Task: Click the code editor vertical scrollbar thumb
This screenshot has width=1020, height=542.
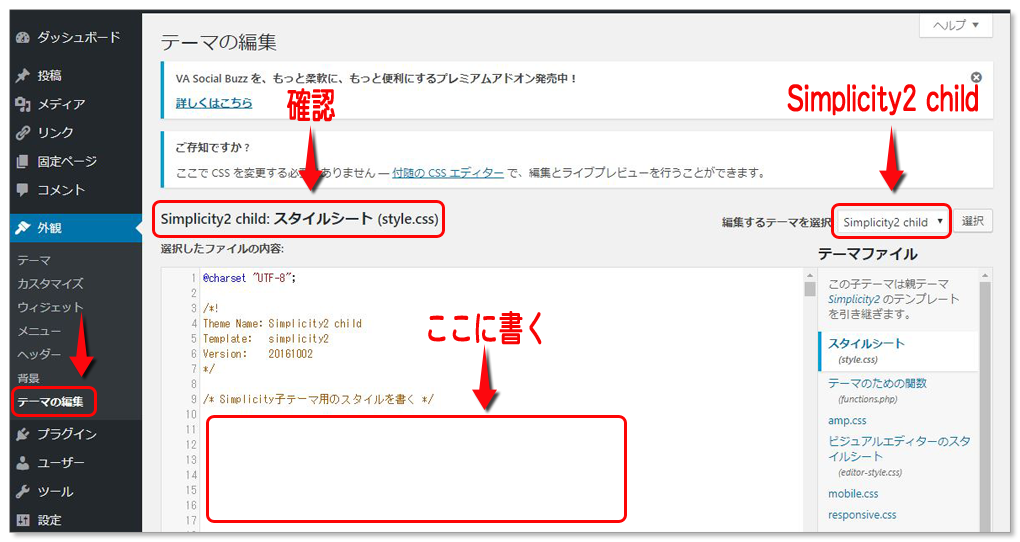Action: (809, 289)
